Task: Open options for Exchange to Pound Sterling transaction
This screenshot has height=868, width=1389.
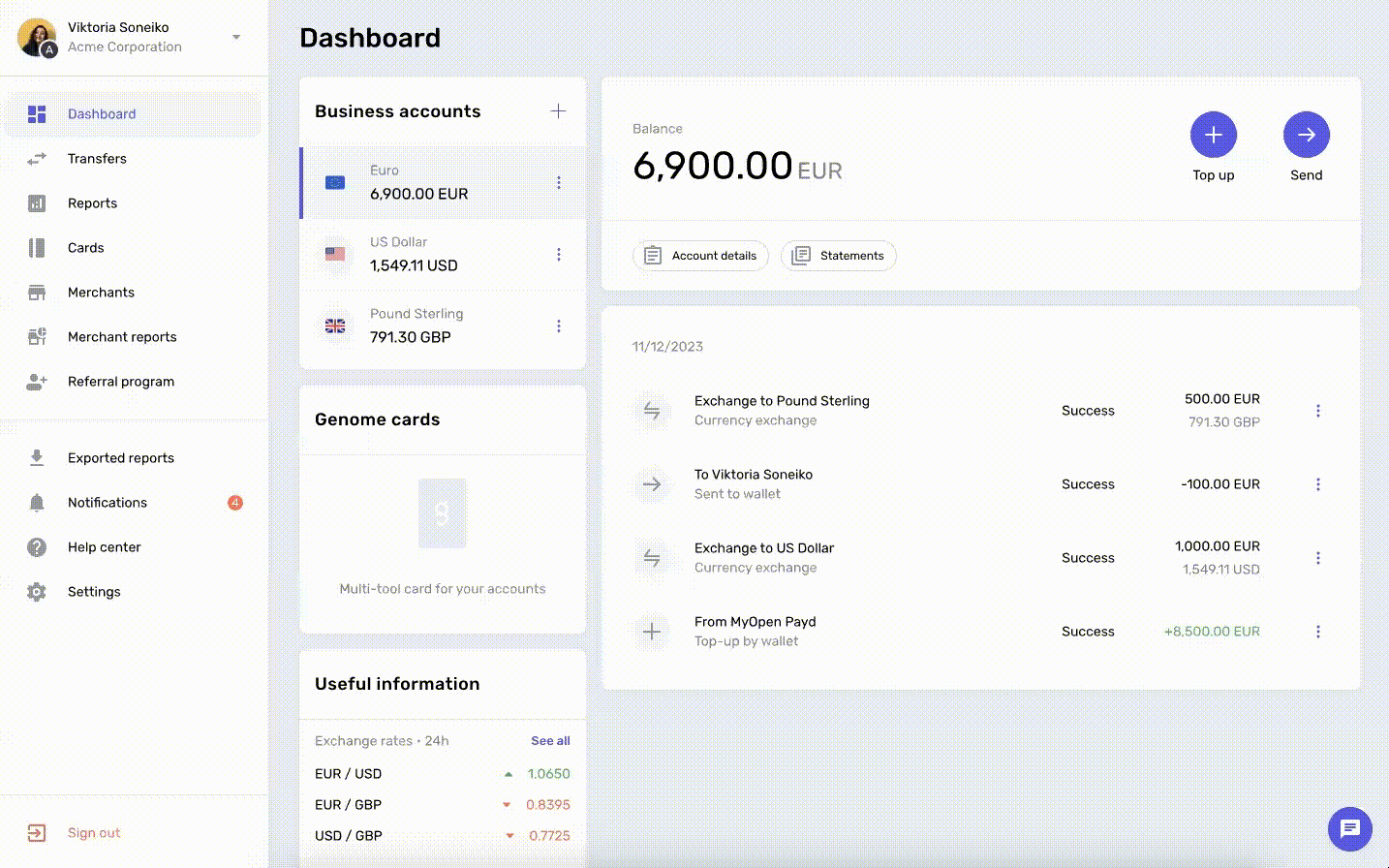Action: point(1317,411)
